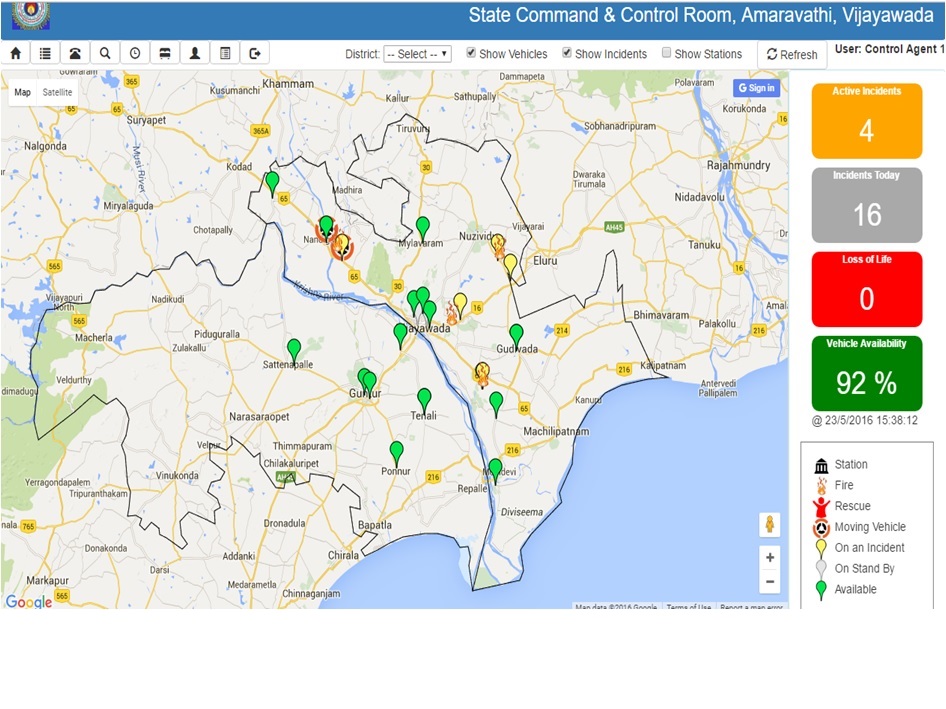This screenshot has height=709, width=946.
Task: Open the report document icon
Action: [x=225, y=54]
